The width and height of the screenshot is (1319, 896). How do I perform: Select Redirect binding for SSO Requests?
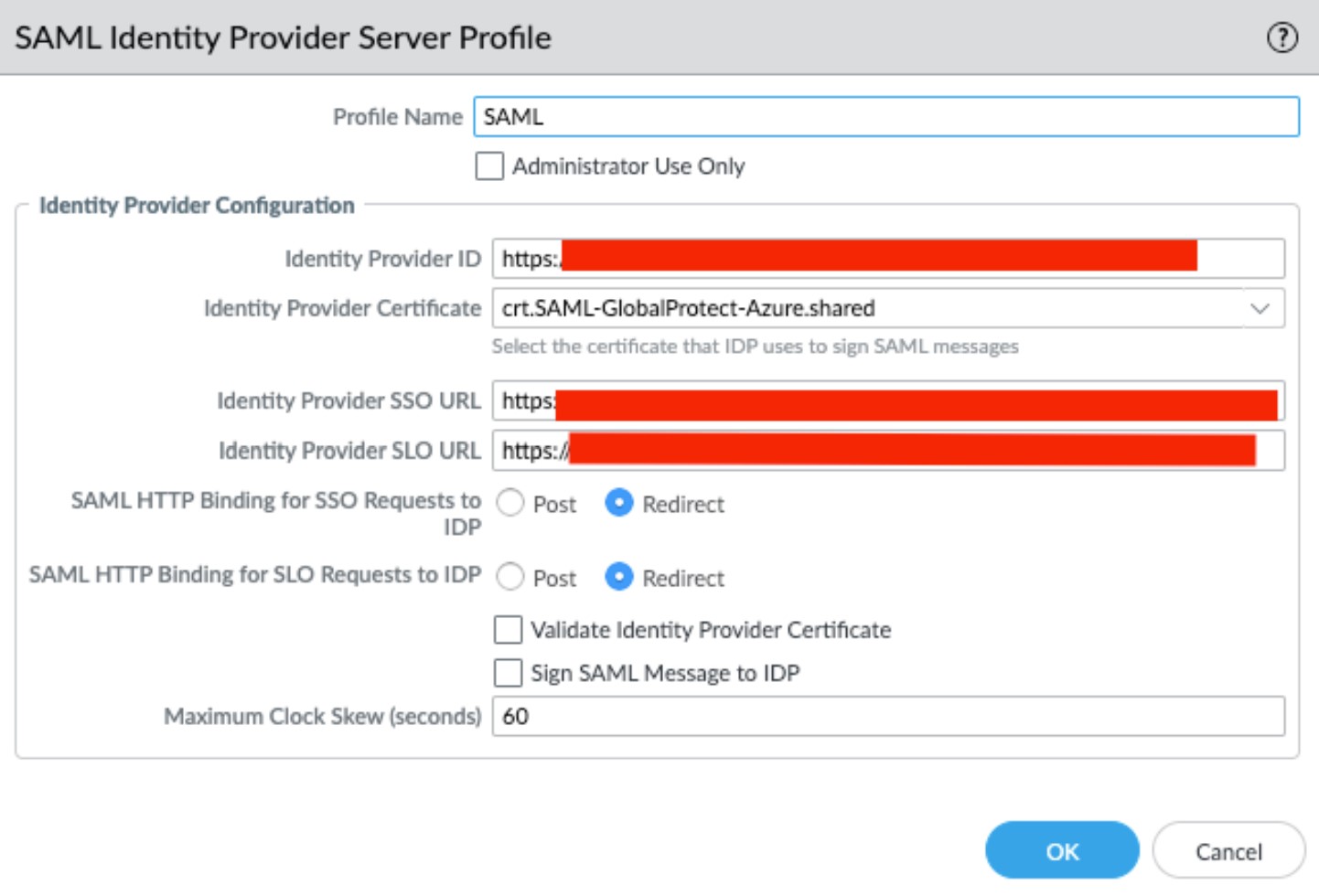click(x=618, y=504)
